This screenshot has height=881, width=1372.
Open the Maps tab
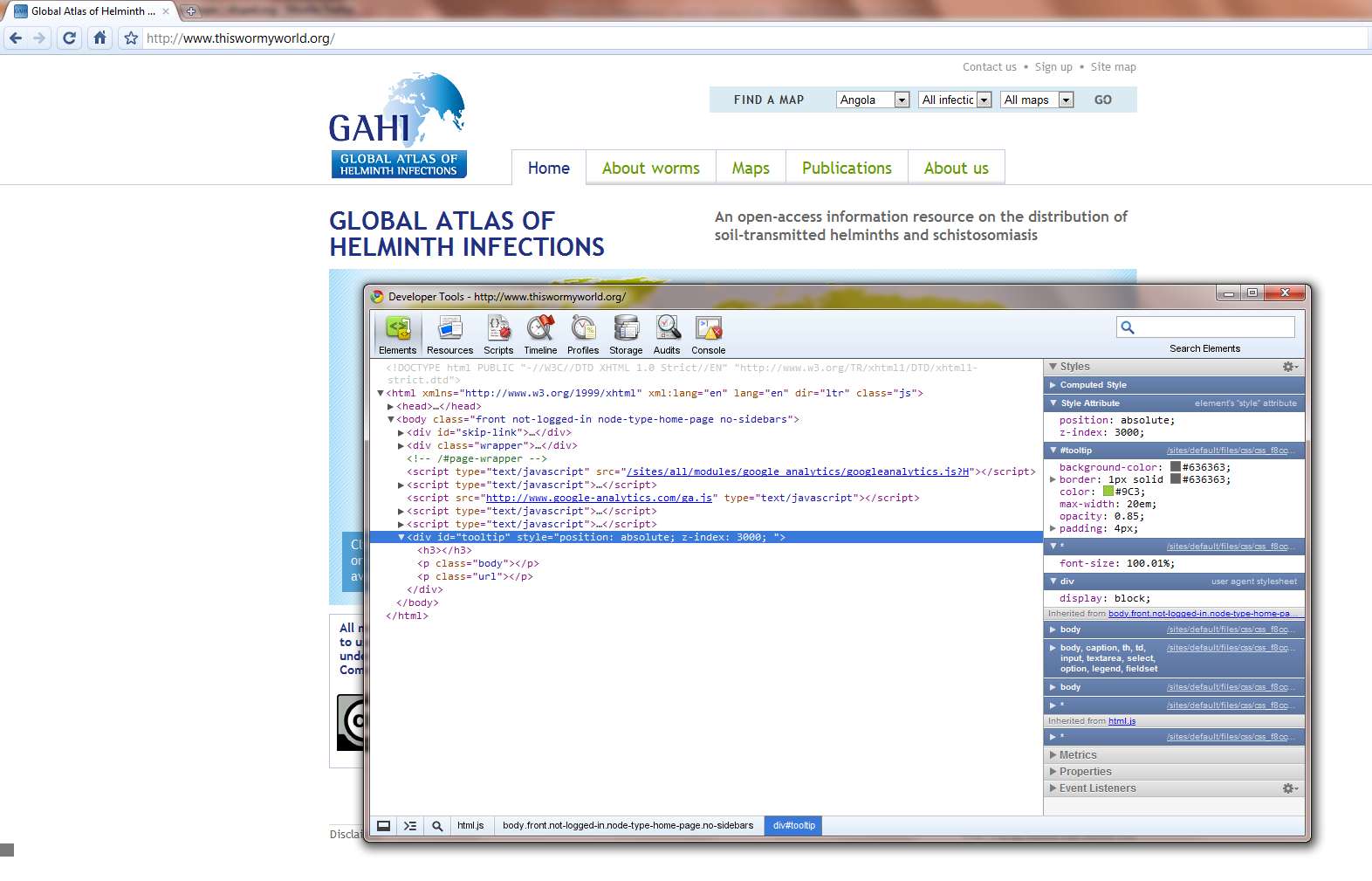point(751,168)
